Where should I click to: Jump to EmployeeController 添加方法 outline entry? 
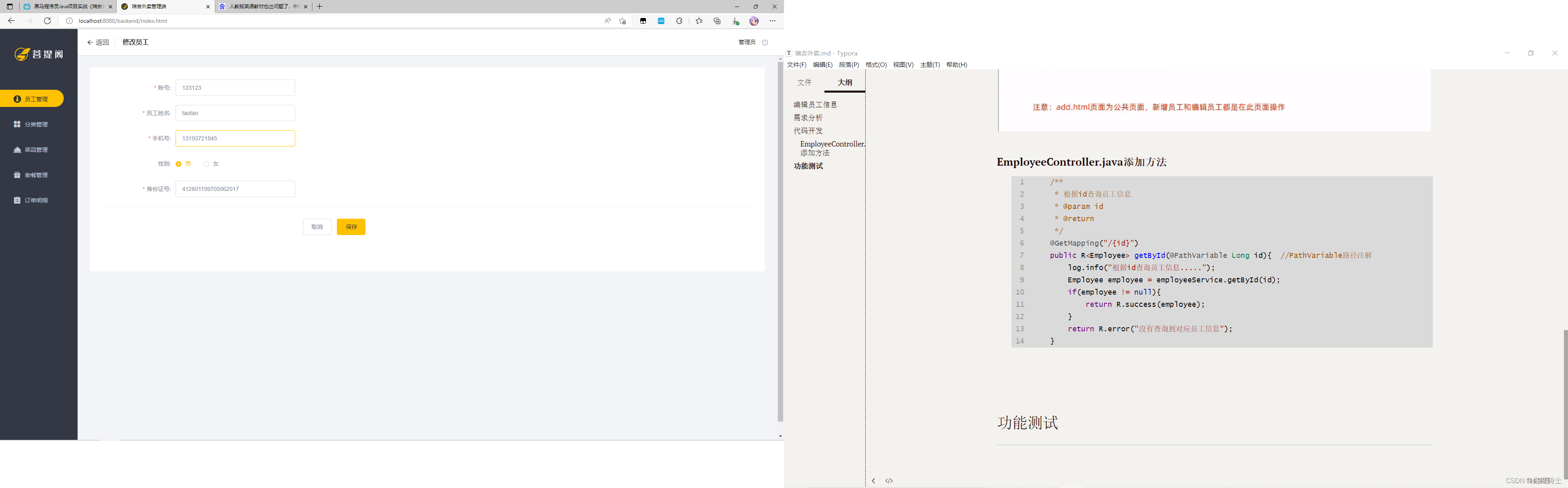[x=832, y=149]
